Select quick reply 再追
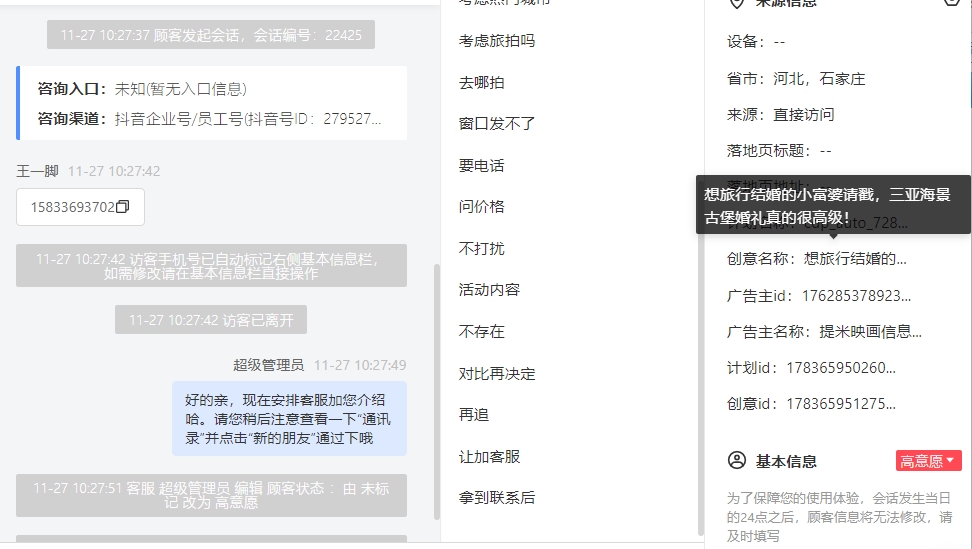The image size is (972, 549). (x=474, y=415)
